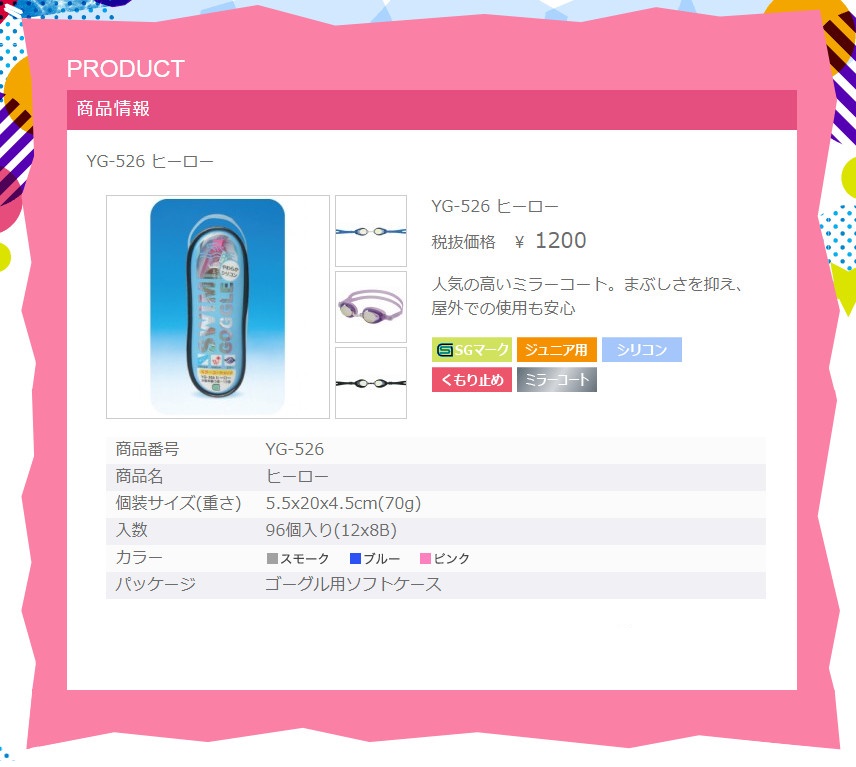Click the PRODUCT heading

pos(126,69)
